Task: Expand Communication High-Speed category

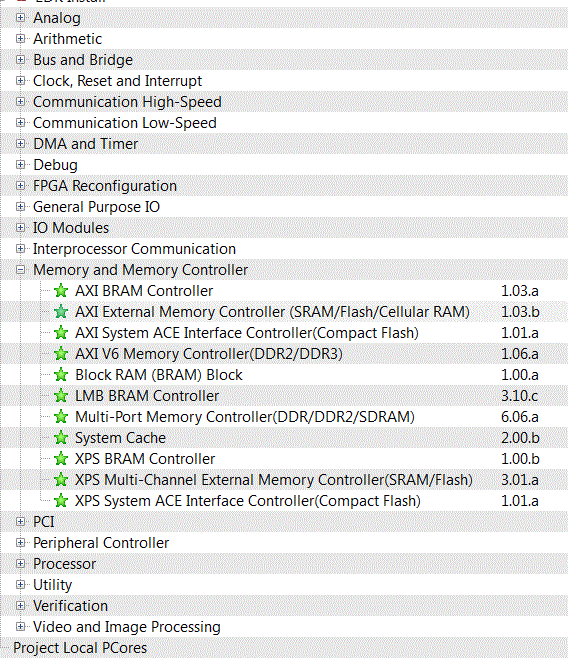Action: pyautogui.click(x=20, y=102)
